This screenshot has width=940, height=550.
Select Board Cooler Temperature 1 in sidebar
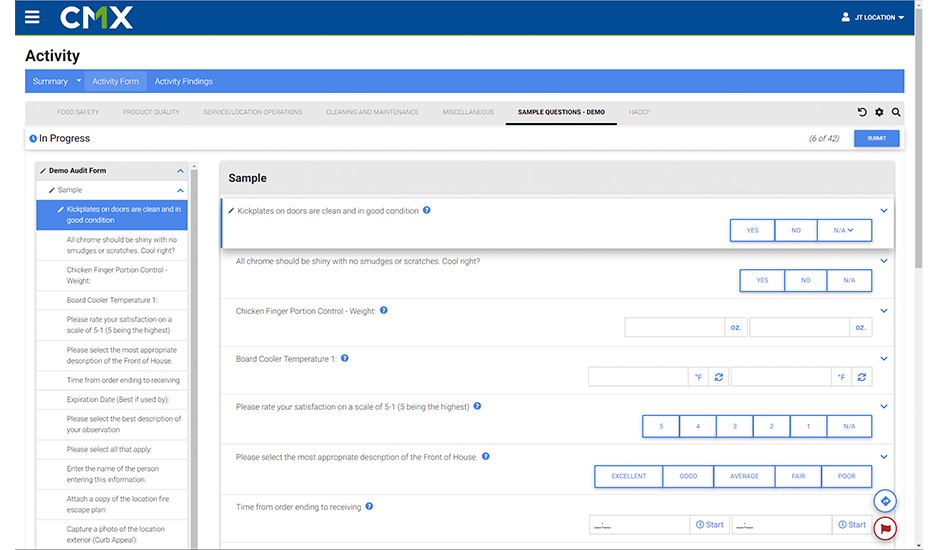pos(112,300)
